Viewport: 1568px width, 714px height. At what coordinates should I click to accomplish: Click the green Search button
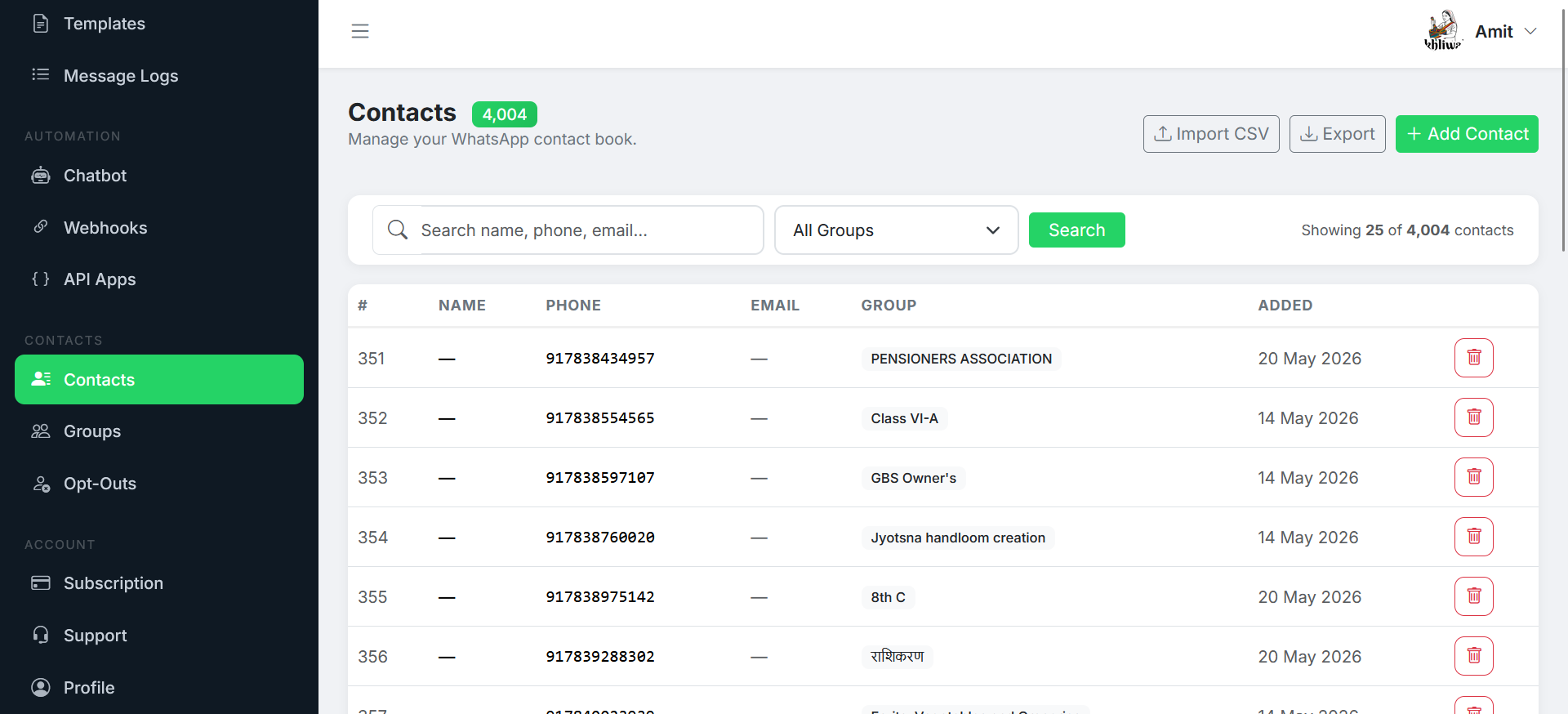1076,230
